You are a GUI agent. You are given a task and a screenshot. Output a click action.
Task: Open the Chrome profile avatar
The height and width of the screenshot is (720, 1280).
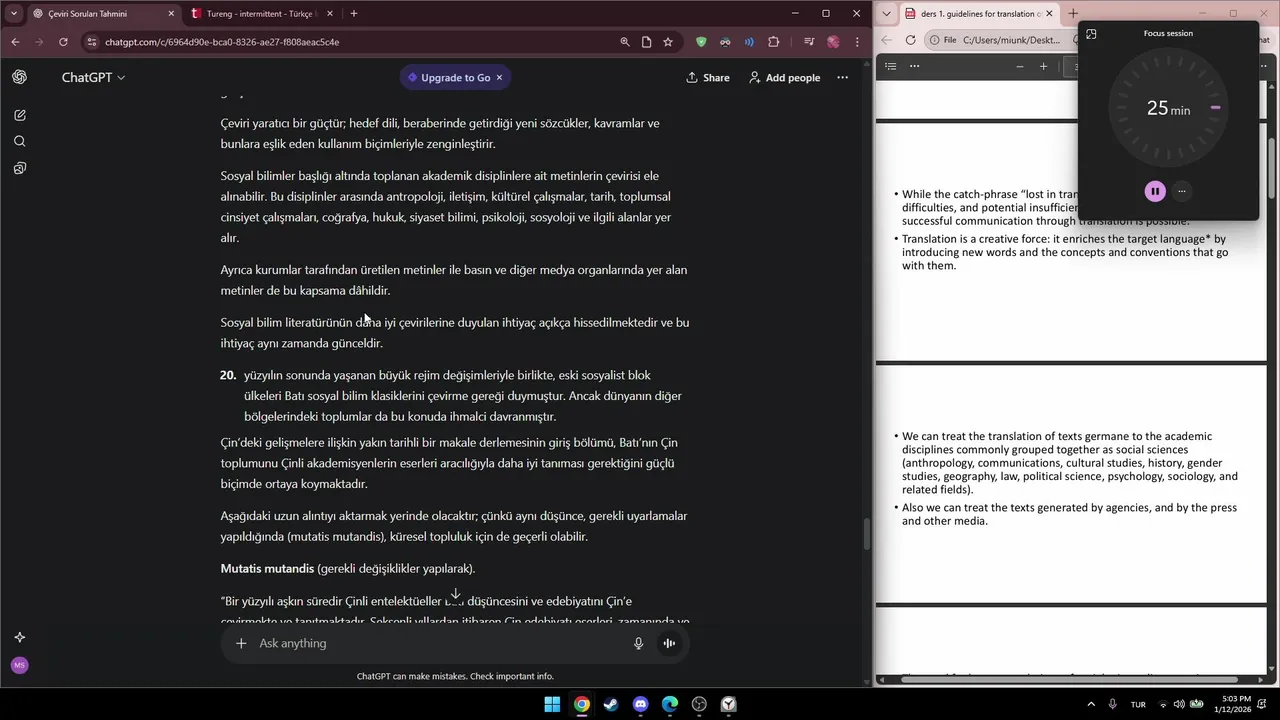(833, 42)
